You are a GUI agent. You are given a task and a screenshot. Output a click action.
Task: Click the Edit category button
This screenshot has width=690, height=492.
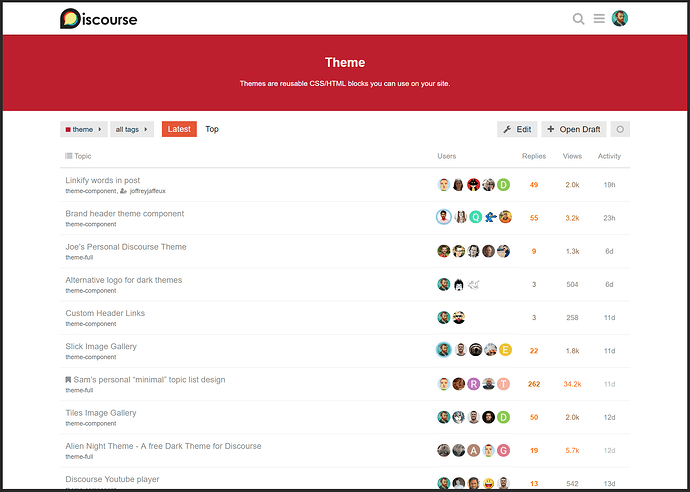pyautogui.click(x=517, y=129)
